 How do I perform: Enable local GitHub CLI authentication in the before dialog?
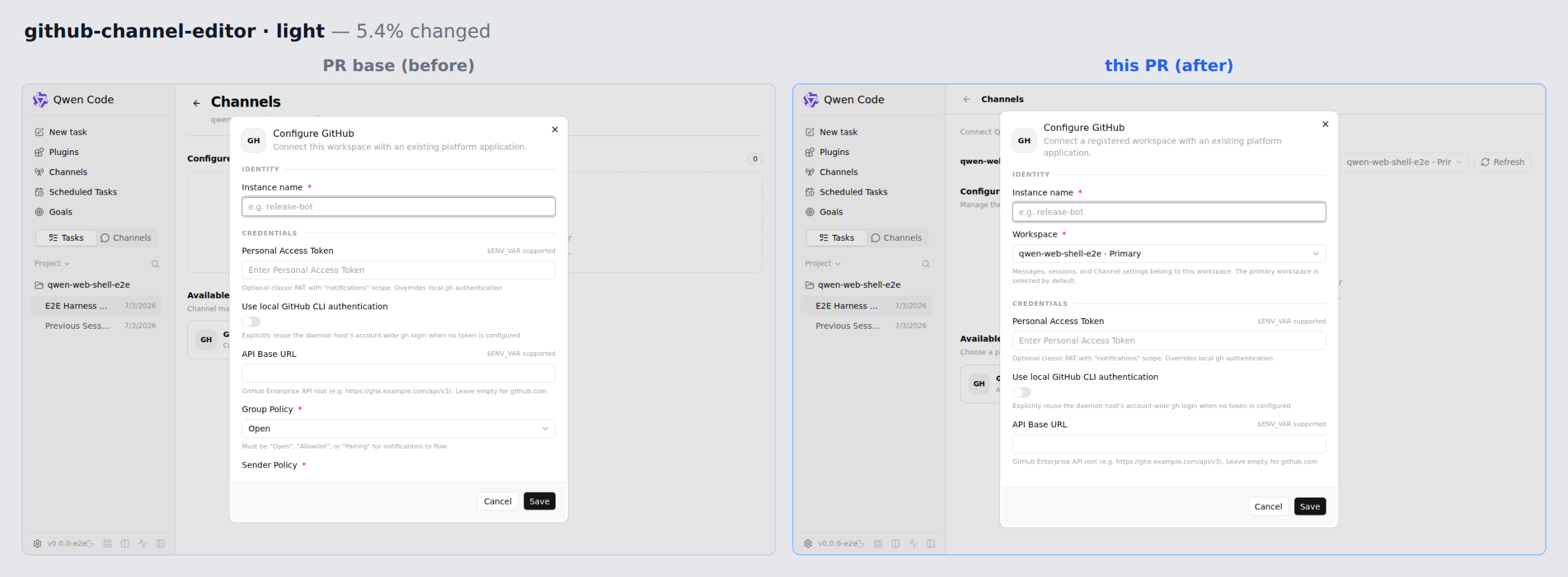coord(251,321)
